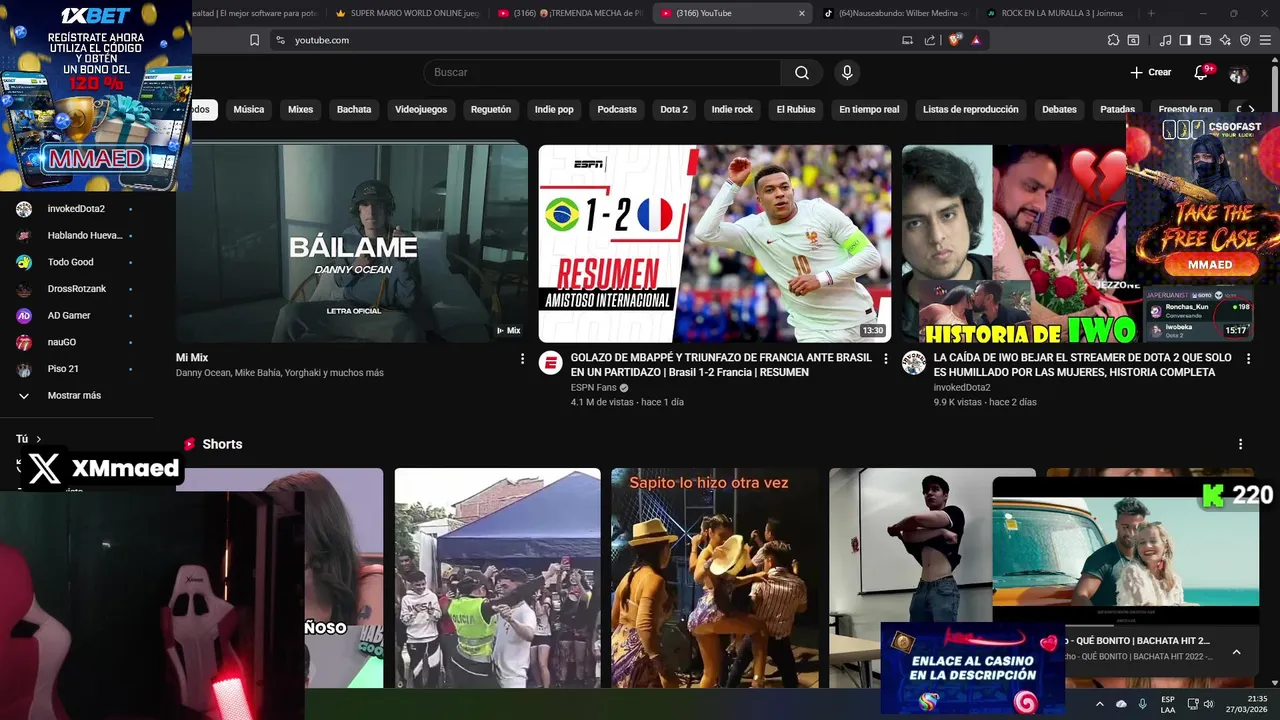
Task: Open ESPN Fans channel avatar
Action: [551, 362]
